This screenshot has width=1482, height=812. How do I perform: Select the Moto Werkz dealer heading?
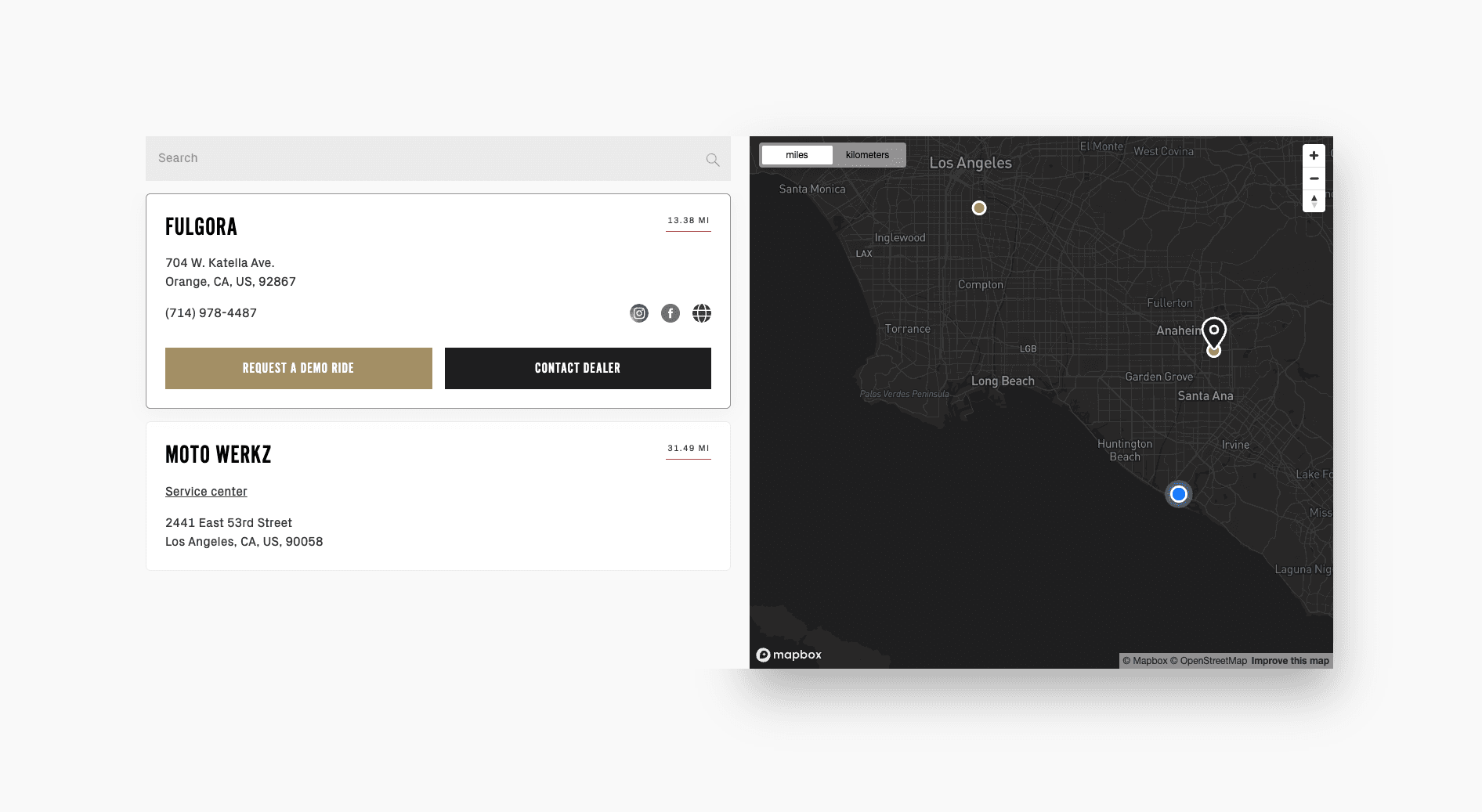click(219, 455)
